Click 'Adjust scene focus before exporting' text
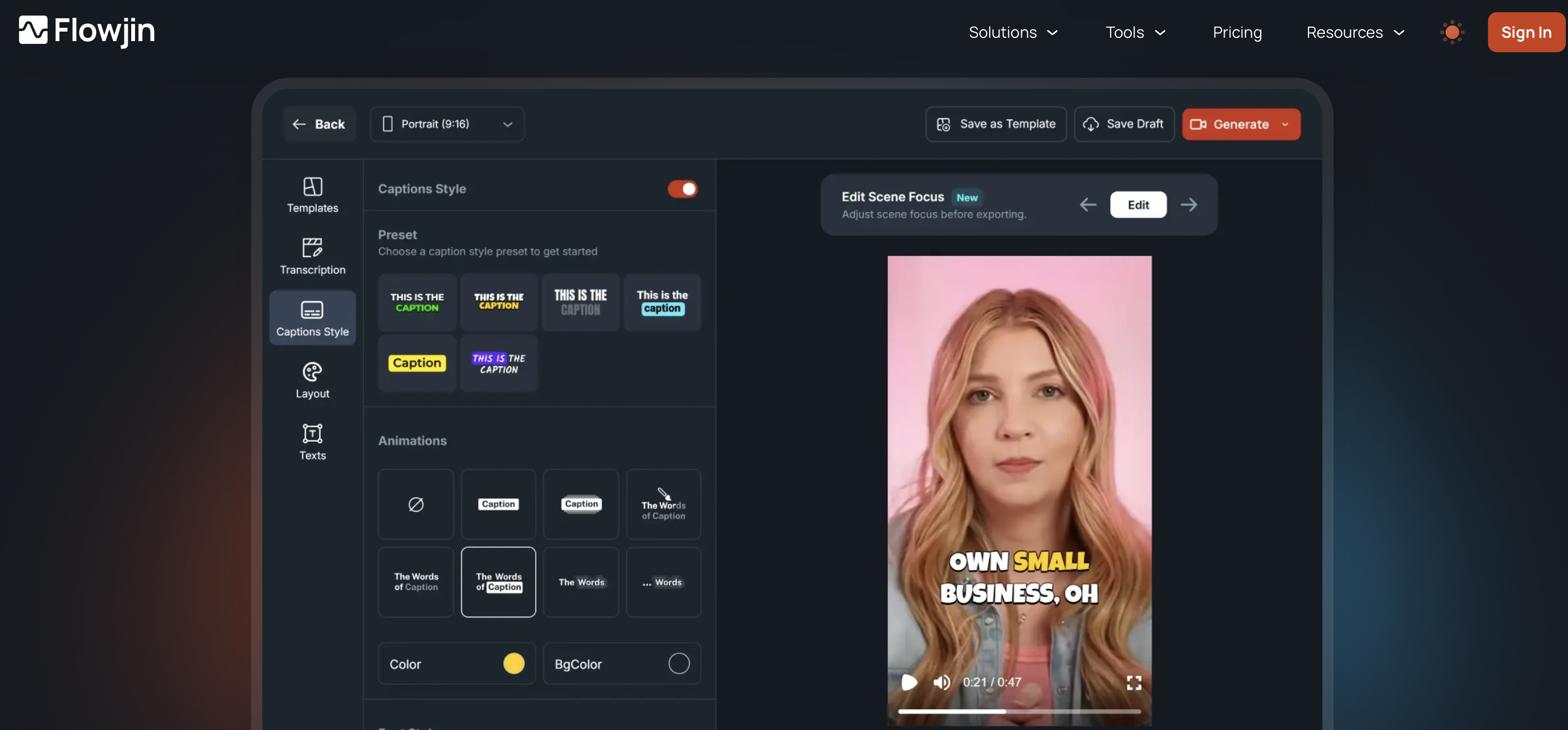Screen dimensions: 1568x730 tap(933, 214)
